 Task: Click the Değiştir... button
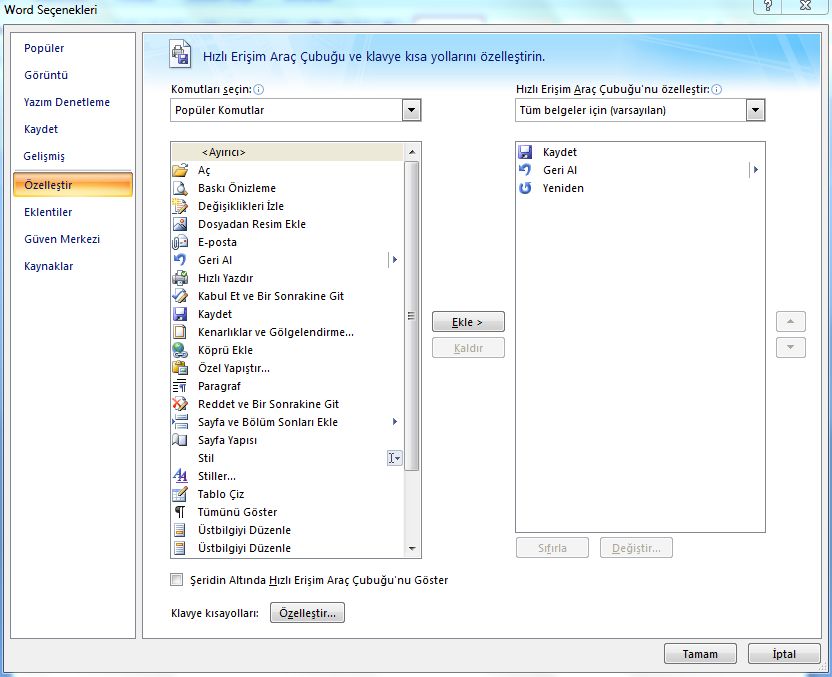pyautogui.click(x=636, y=548)
